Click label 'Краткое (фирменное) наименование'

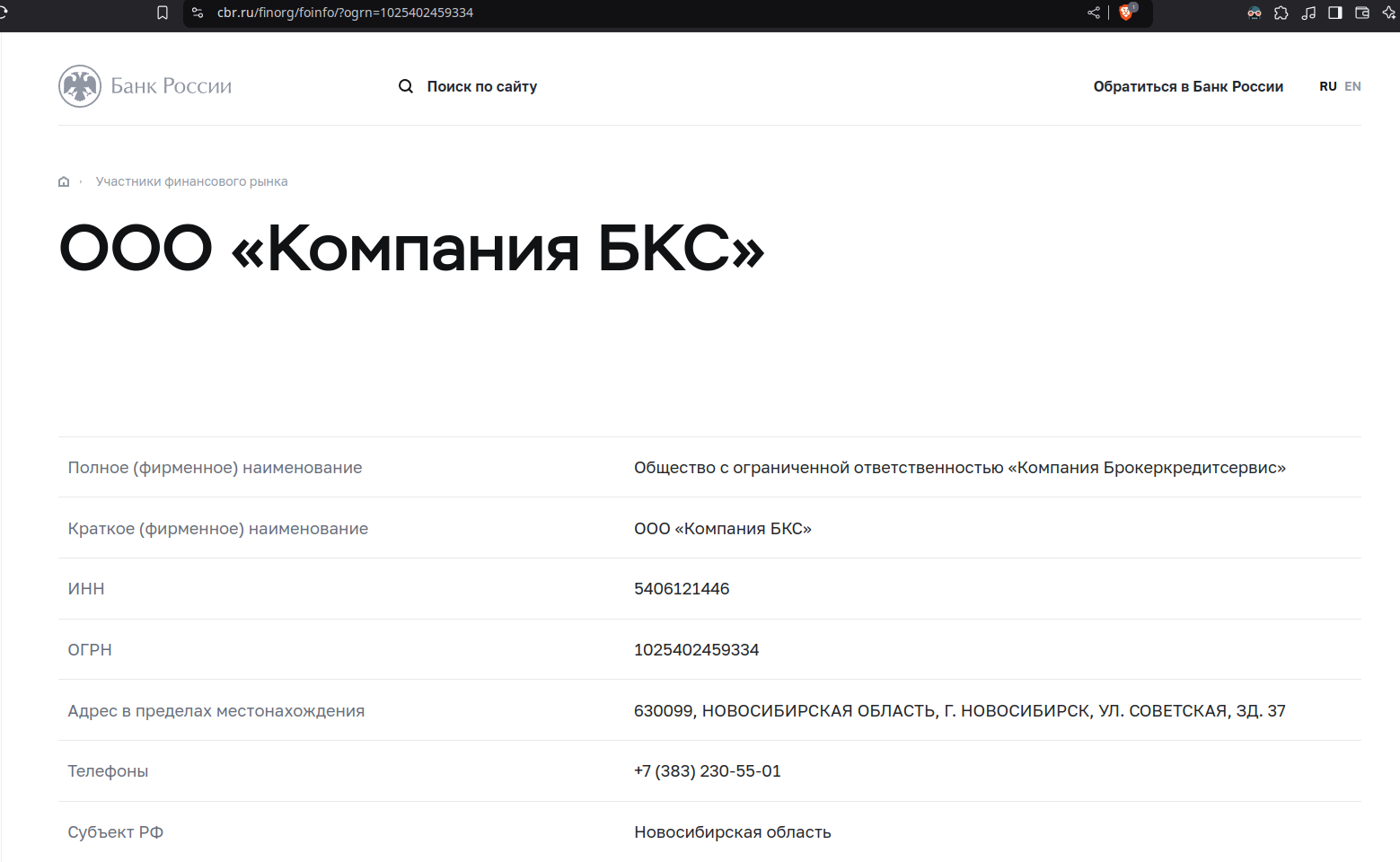click(218, 529)
